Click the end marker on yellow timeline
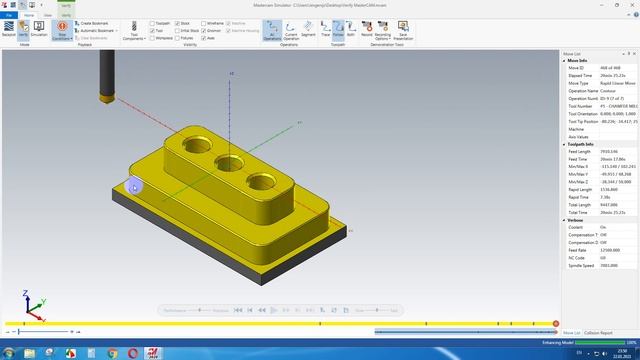The image size is (640, 360). (x=556, y=323)
